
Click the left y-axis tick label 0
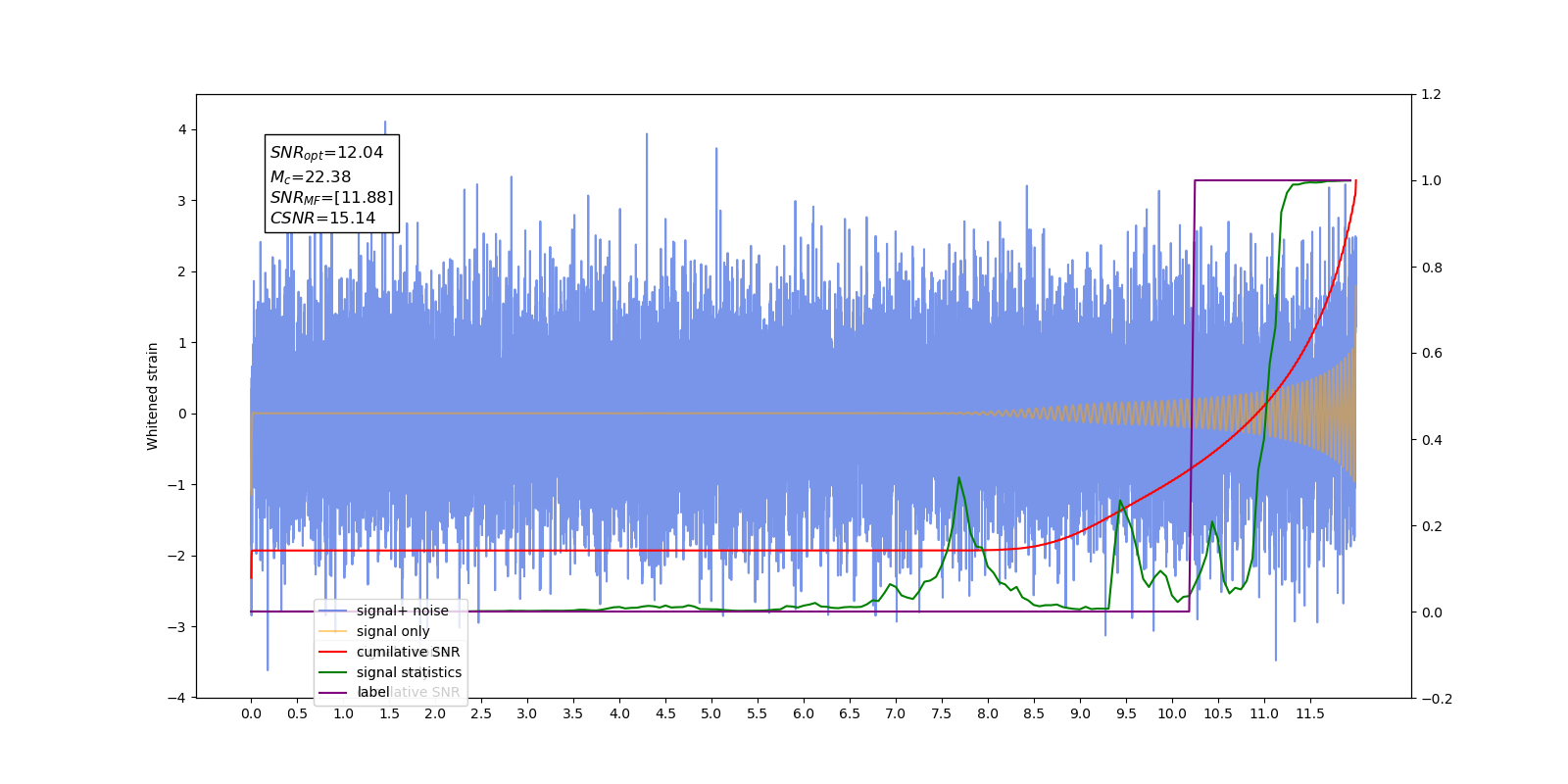tap(182, 414)
